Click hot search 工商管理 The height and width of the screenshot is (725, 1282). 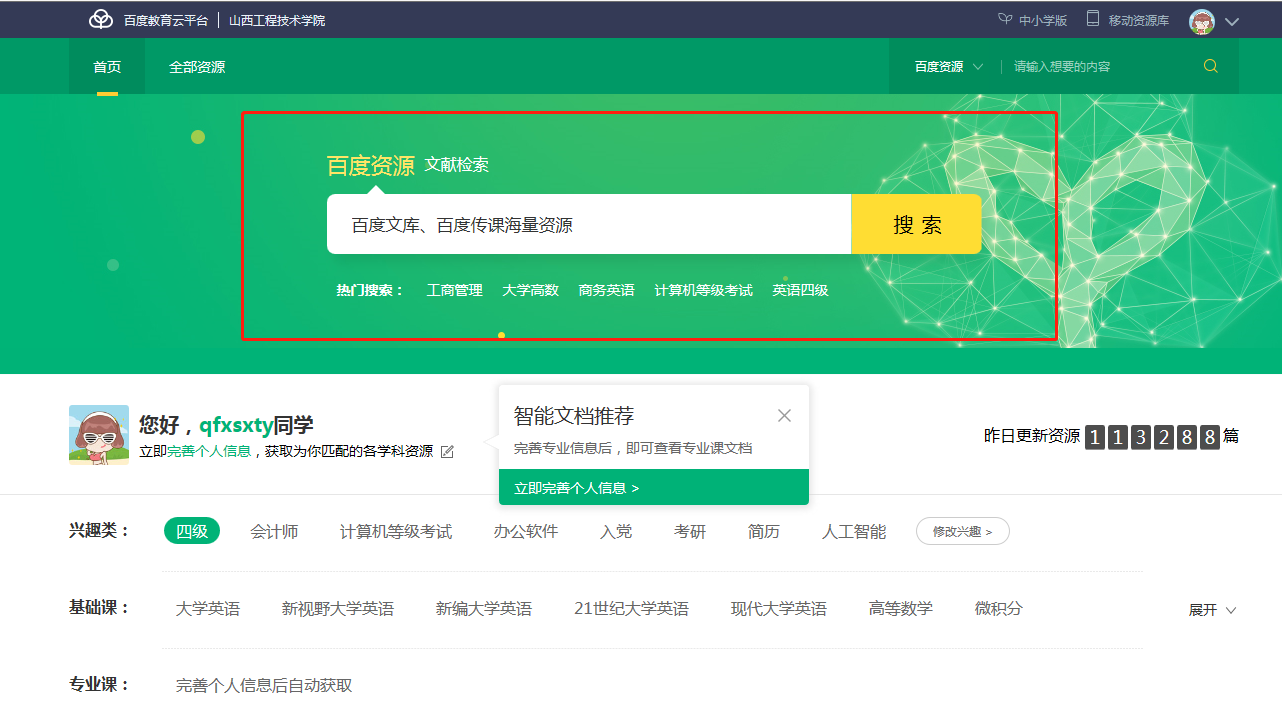(454, 290)
